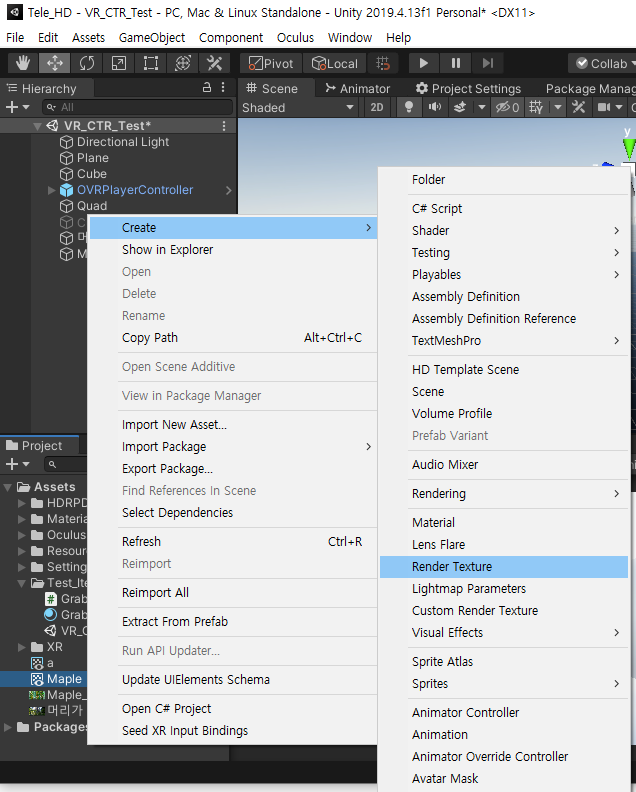Search the Hierarchy field

(137, 107)
